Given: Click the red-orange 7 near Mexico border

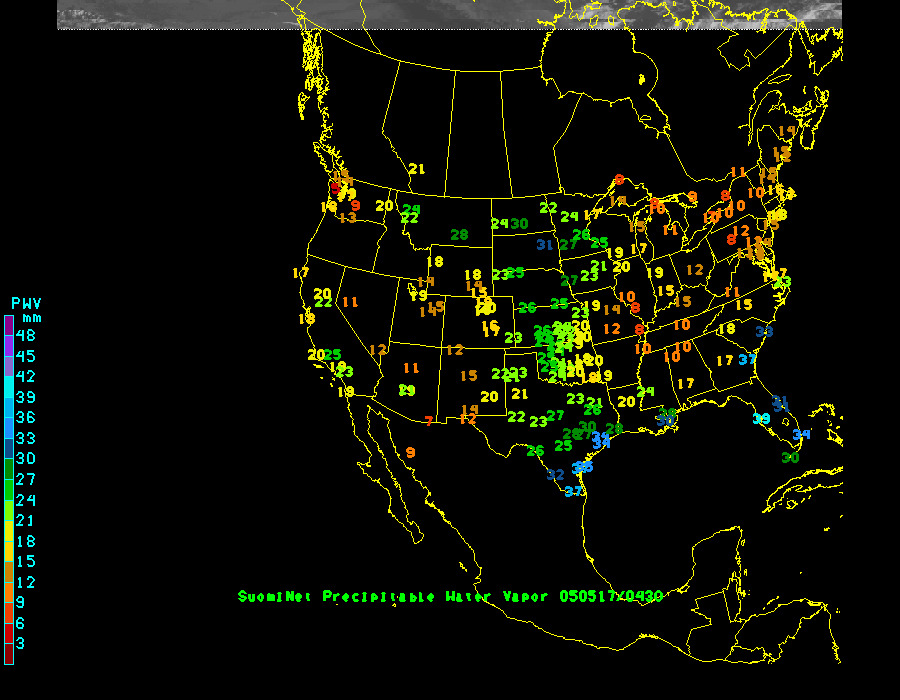Looking at the screenshot, I should pos(429,421).
